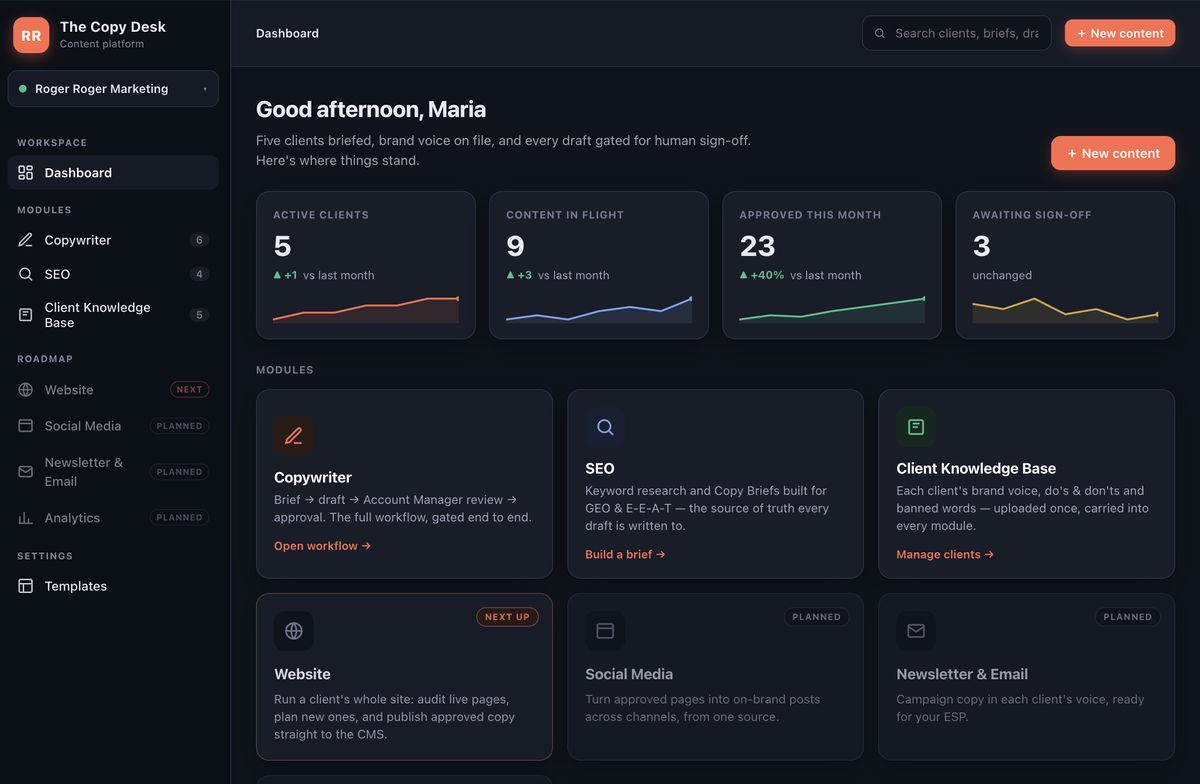This screenshot has height=784, width=1200.
Task: Click the Social Media card title
Action: pyautogui.click(x=629, y=674)
